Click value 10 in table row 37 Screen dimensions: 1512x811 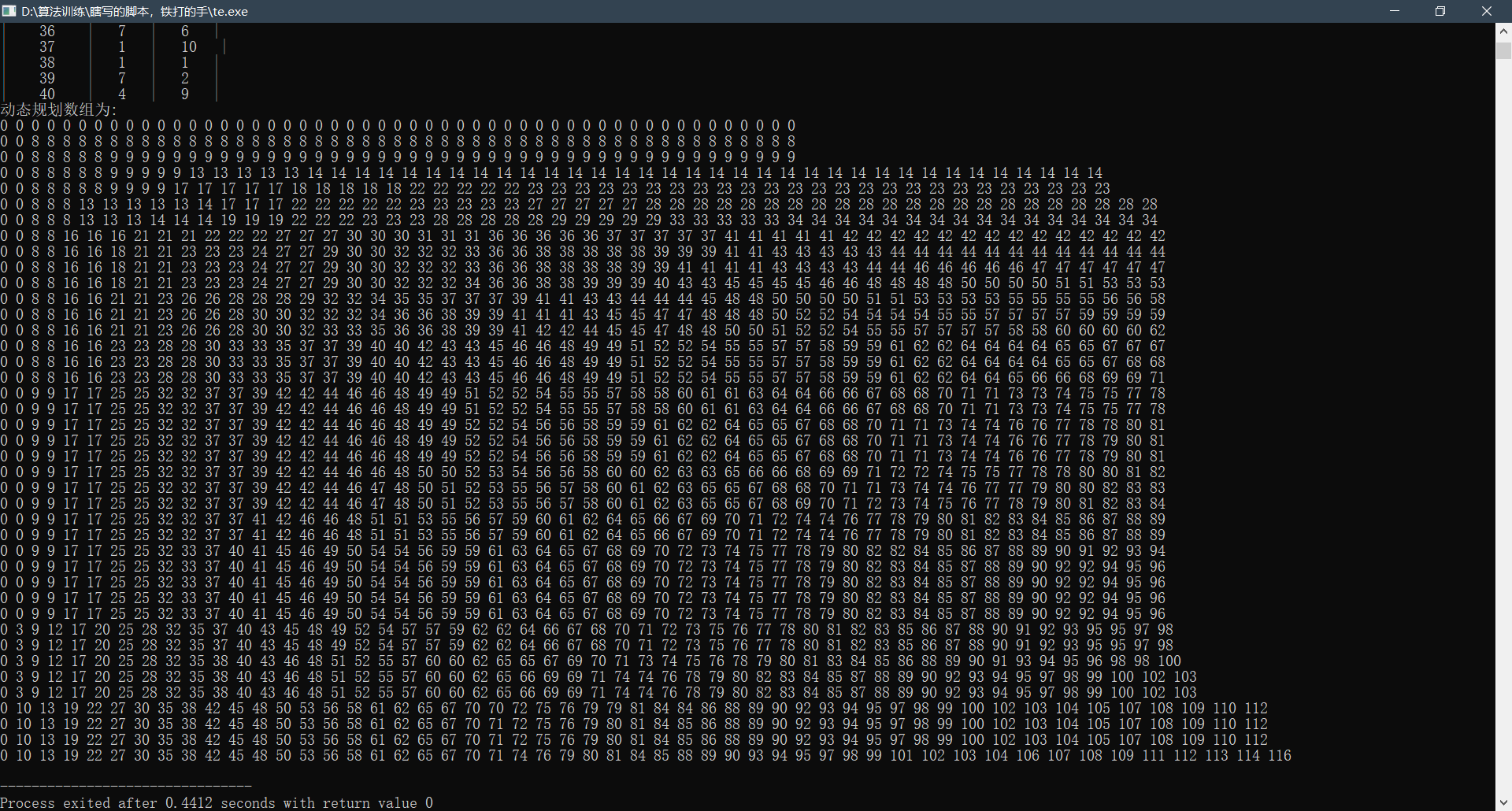click(188, 46)
